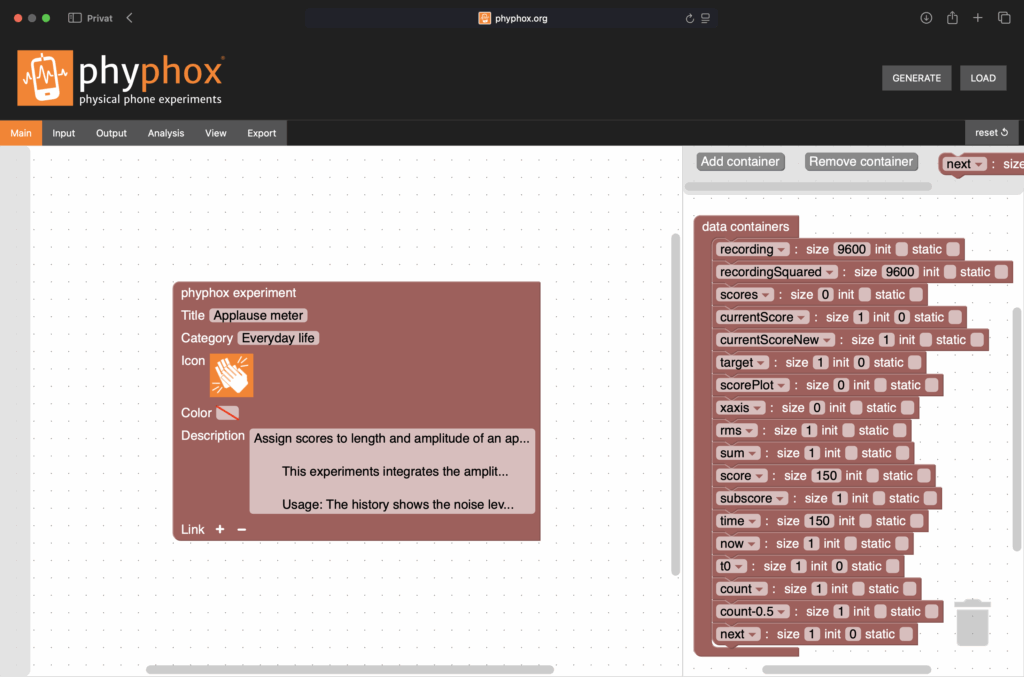Screen dimensions: 1024x677
Task: Click the page reload icon in the address bar
Action: pyautogui.click(x=690, y=17)
